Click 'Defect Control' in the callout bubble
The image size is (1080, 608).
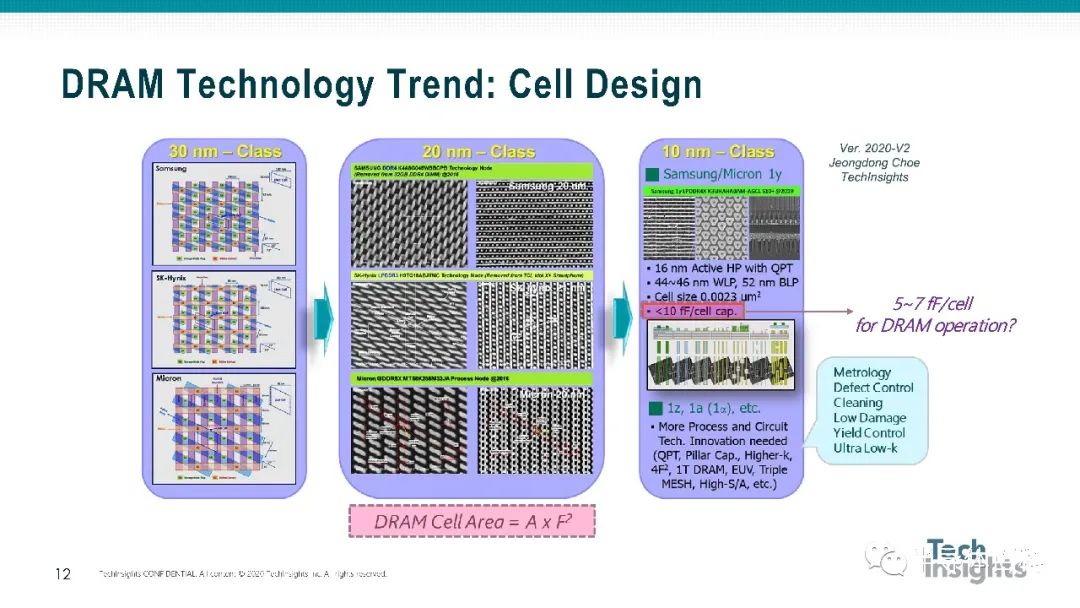pos(873,388)
